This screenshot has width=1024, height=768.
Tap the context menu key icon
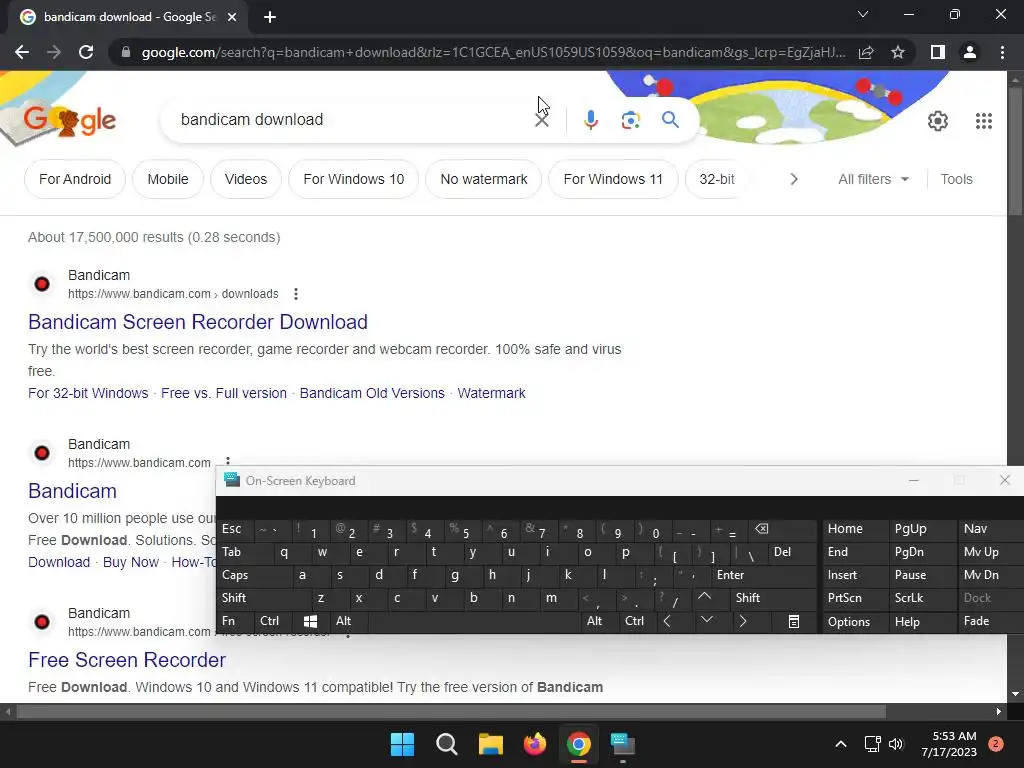pyautogui.click(x=793, y=622)
